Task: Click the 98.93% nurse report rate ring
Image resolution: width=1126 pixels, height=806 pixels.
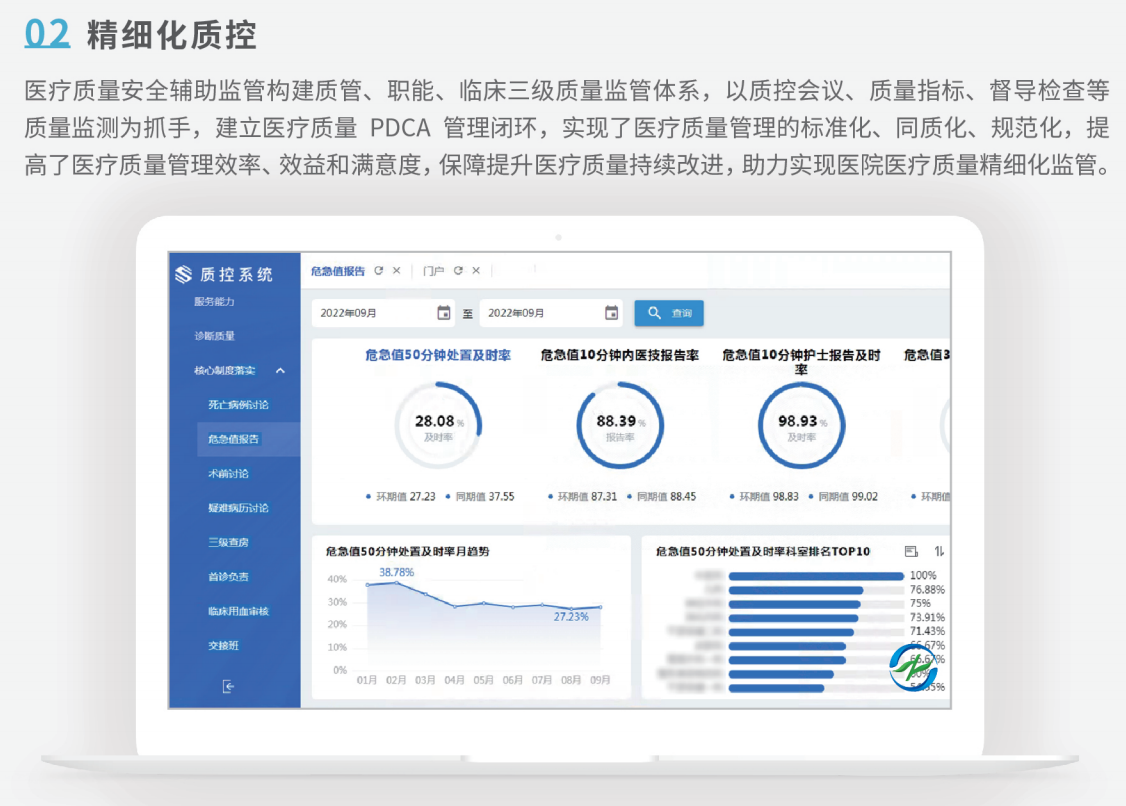Action: click(801, 426)
